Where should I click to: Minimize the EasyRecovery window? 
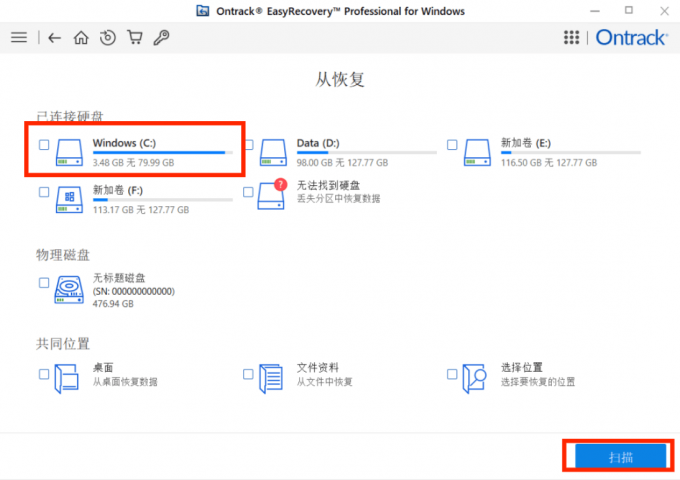coord(595,11)
